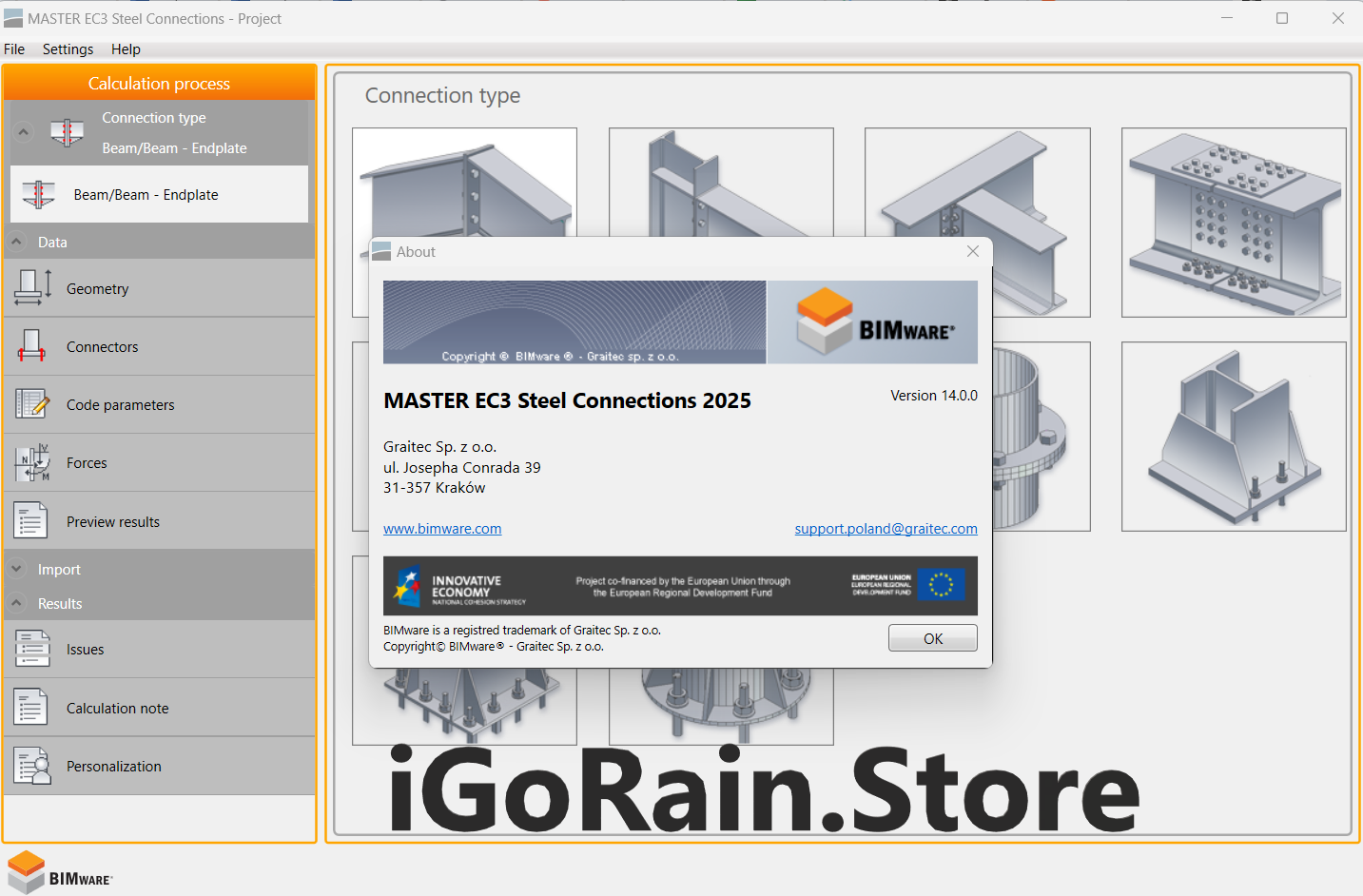Screen dimensions: 1363x896
Task: Open the Settings menu
Action: tap(68, 49)
